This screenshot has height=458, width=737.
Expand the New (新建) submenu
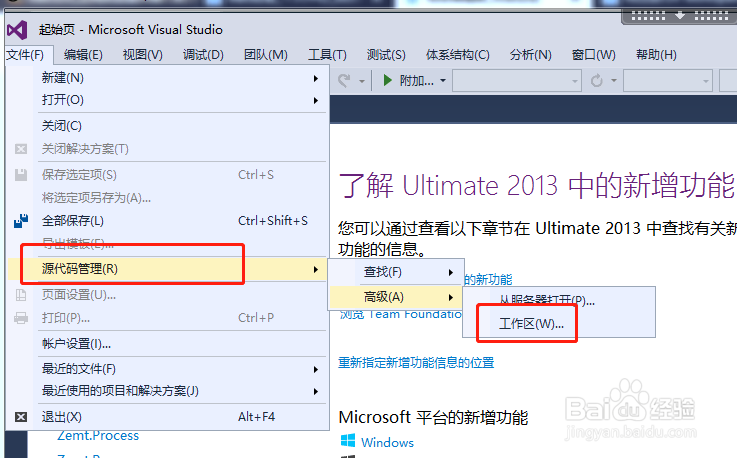(x=316, y=78)
